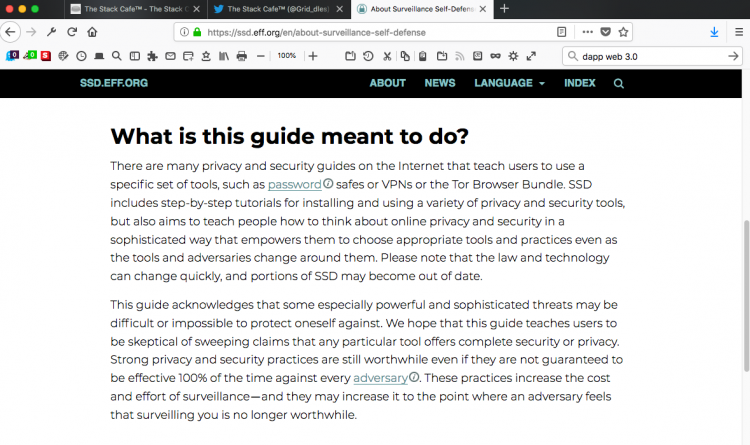Click extension icon with green 0 badge

point(30,56)
